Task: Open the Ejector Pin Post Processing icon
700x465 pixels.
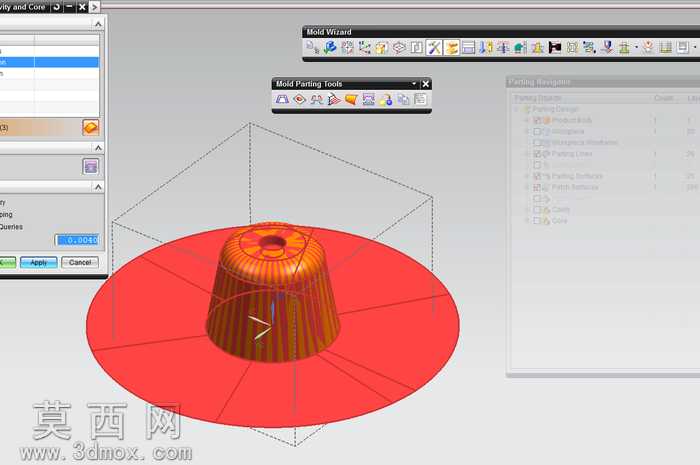Action: tap(502, 47)
